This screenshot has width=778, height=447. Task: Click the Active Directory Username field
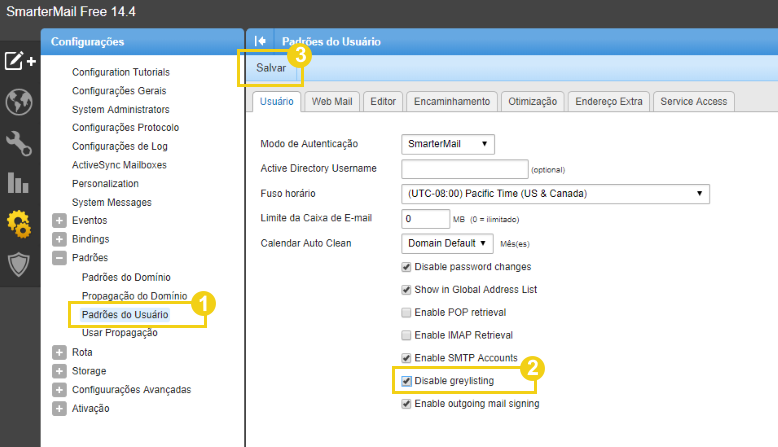click(x=464, y=169)
